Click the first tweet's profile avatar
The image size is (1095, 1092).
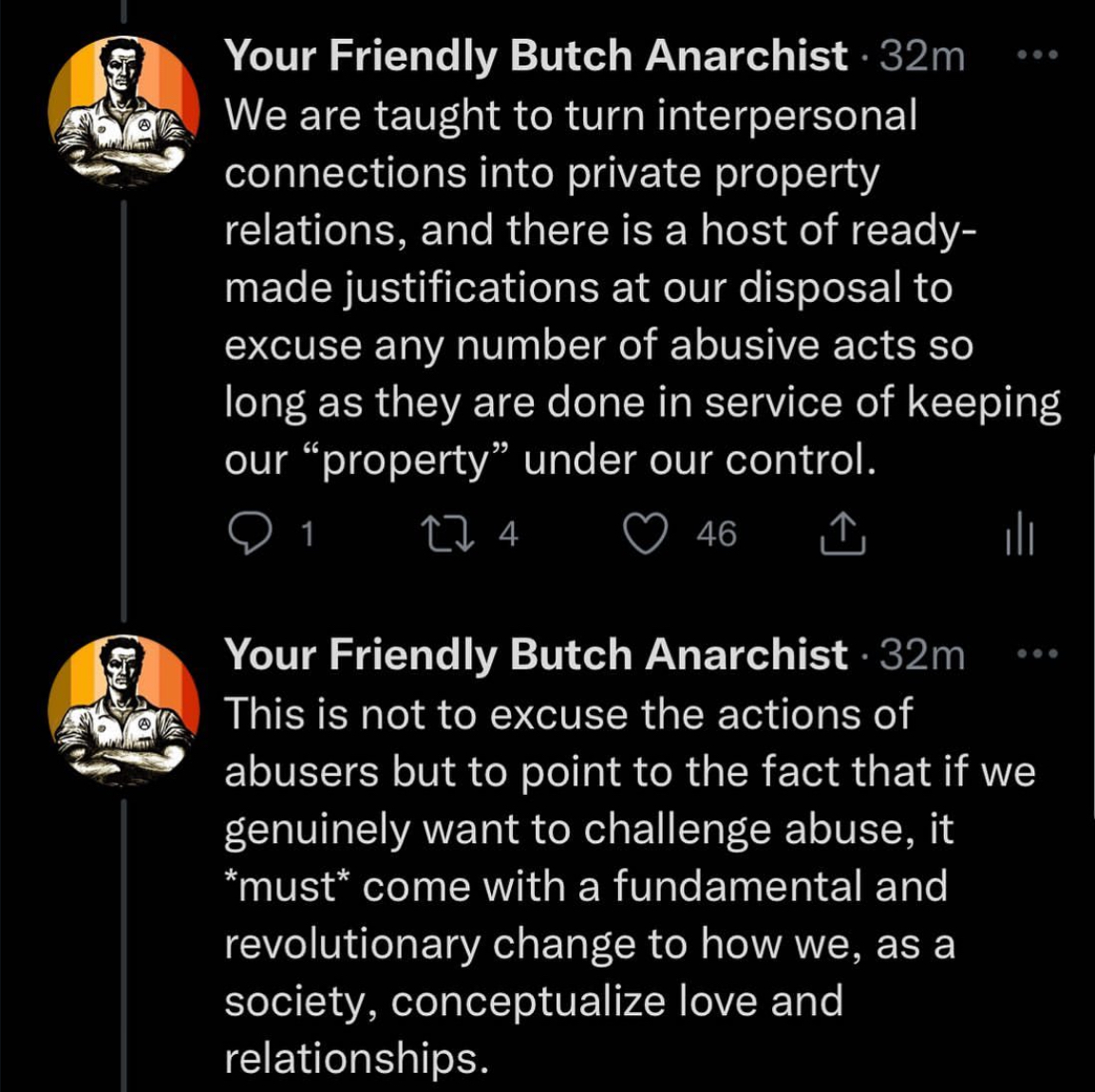pyautogui.click(x=123, y=112)
